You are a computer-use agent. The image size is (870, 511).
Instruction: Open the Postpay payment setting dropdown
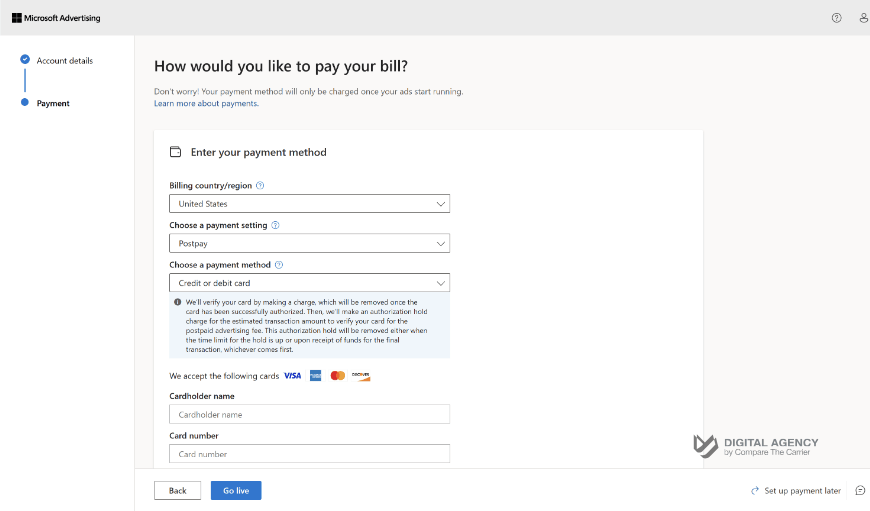pos(309,243)
